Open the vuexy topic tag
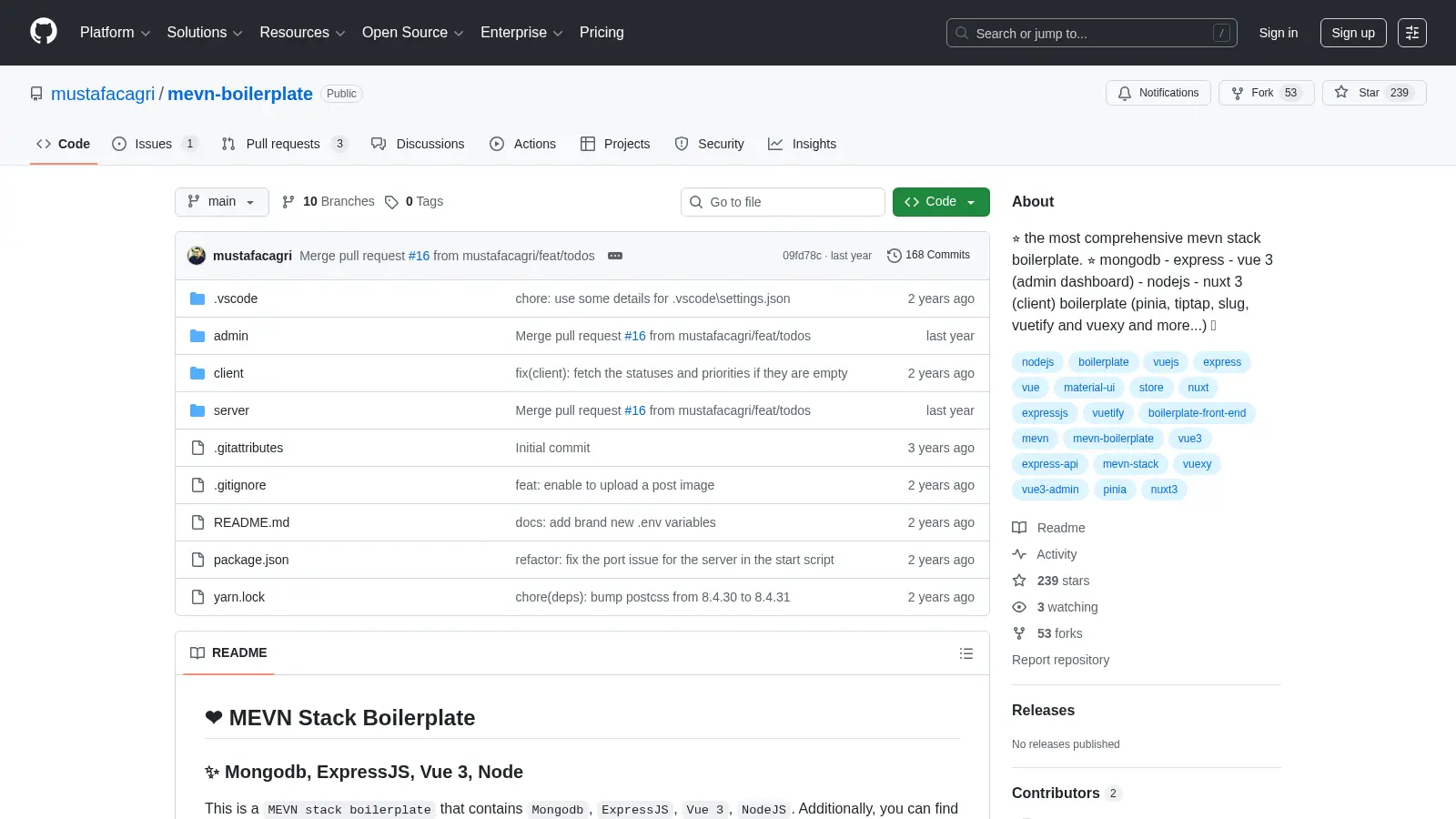The height and width of the screenshot is (819, 1456). coord(1197,464)
